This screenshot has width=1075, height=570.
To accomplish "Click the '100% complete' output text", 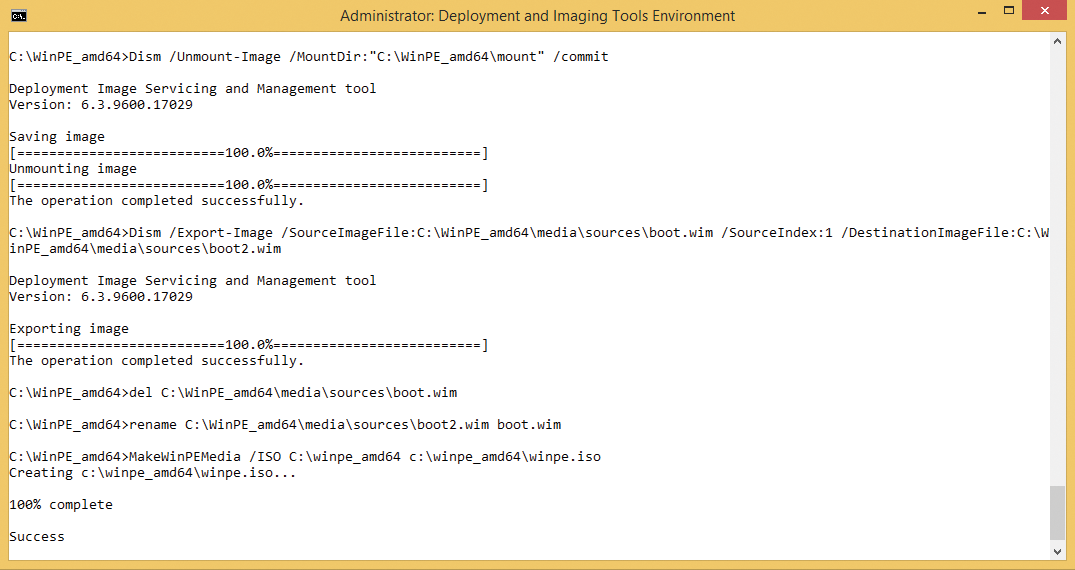I will click(x=61, y=505).
